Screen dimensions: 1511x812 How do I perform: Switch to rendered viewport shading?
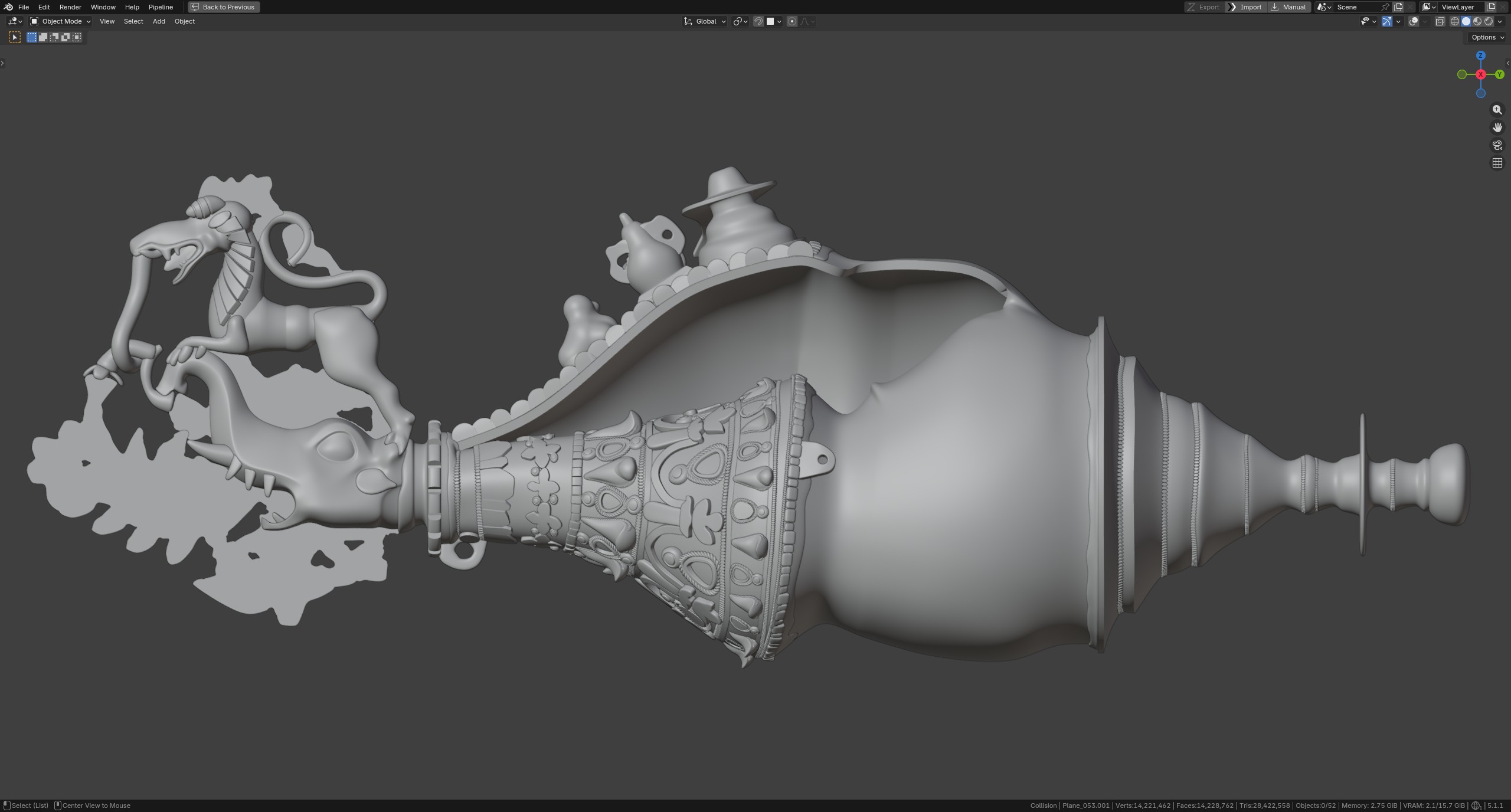(1489, 21)
